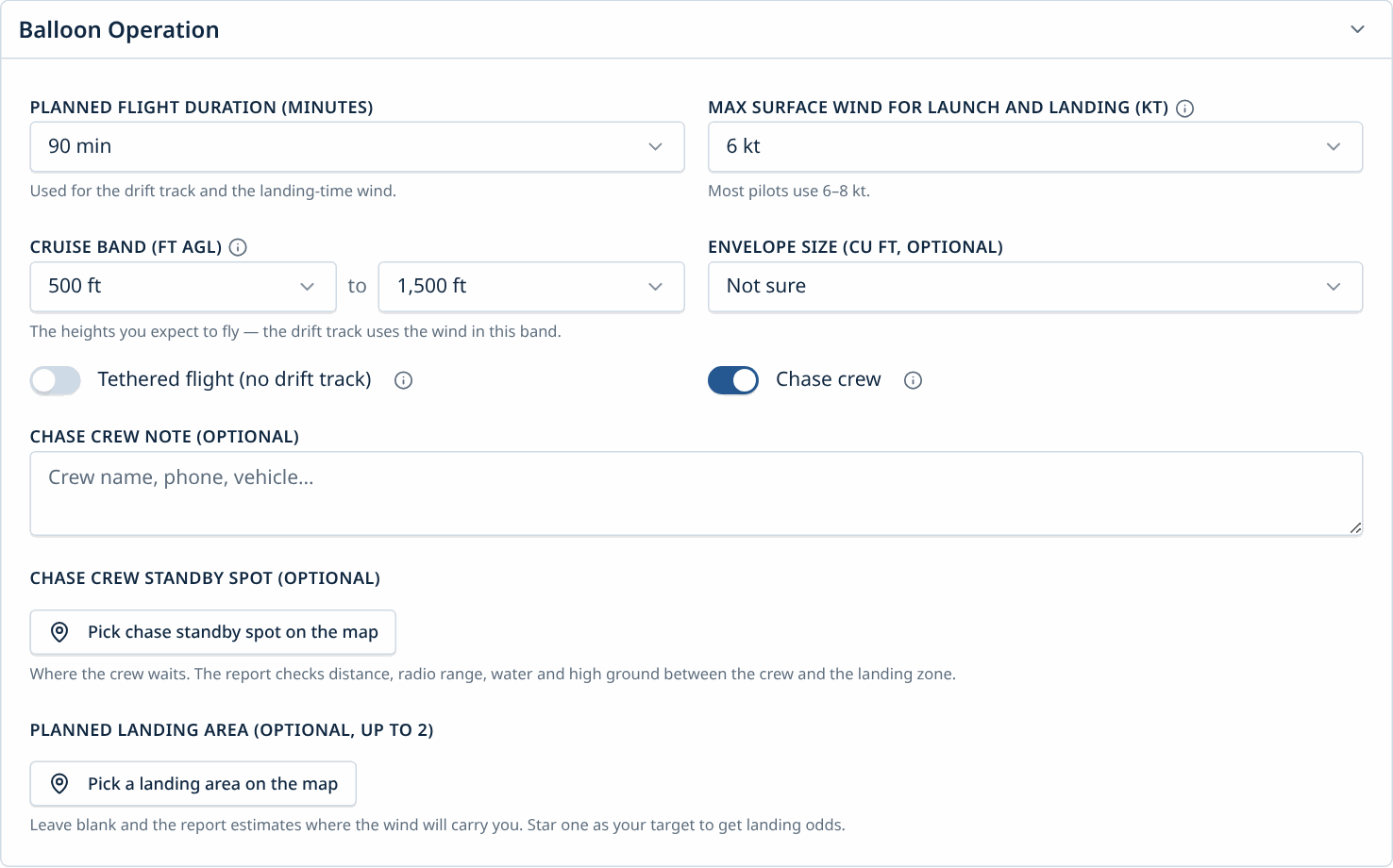1393x868 pixels.
Task: Click info icon beside Max Surface Wind label
Action: 1185,108
